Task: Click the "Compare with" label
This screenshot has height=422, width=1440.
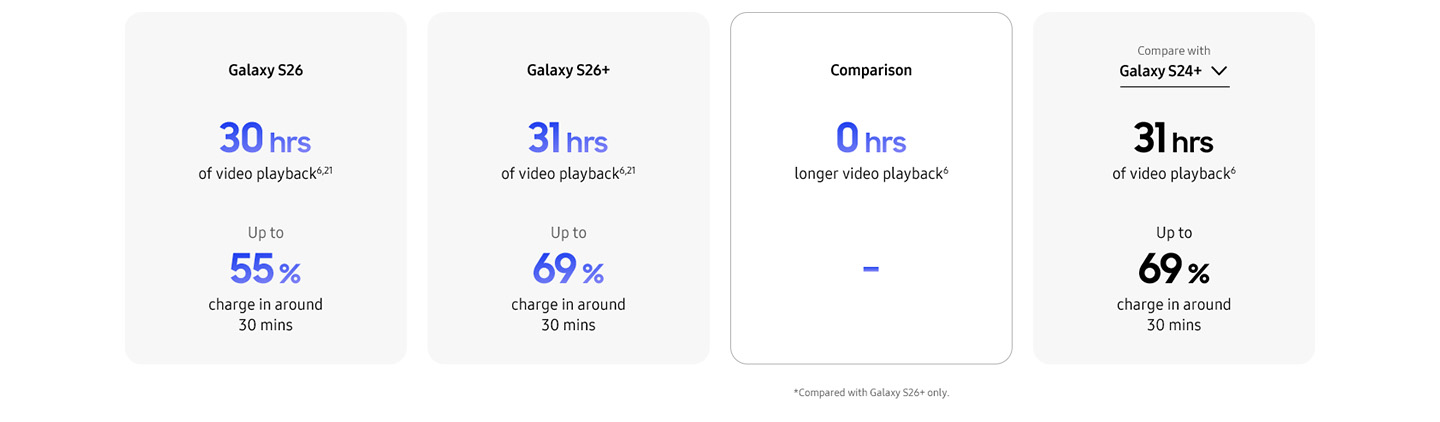Action: tap(1173, 51)
